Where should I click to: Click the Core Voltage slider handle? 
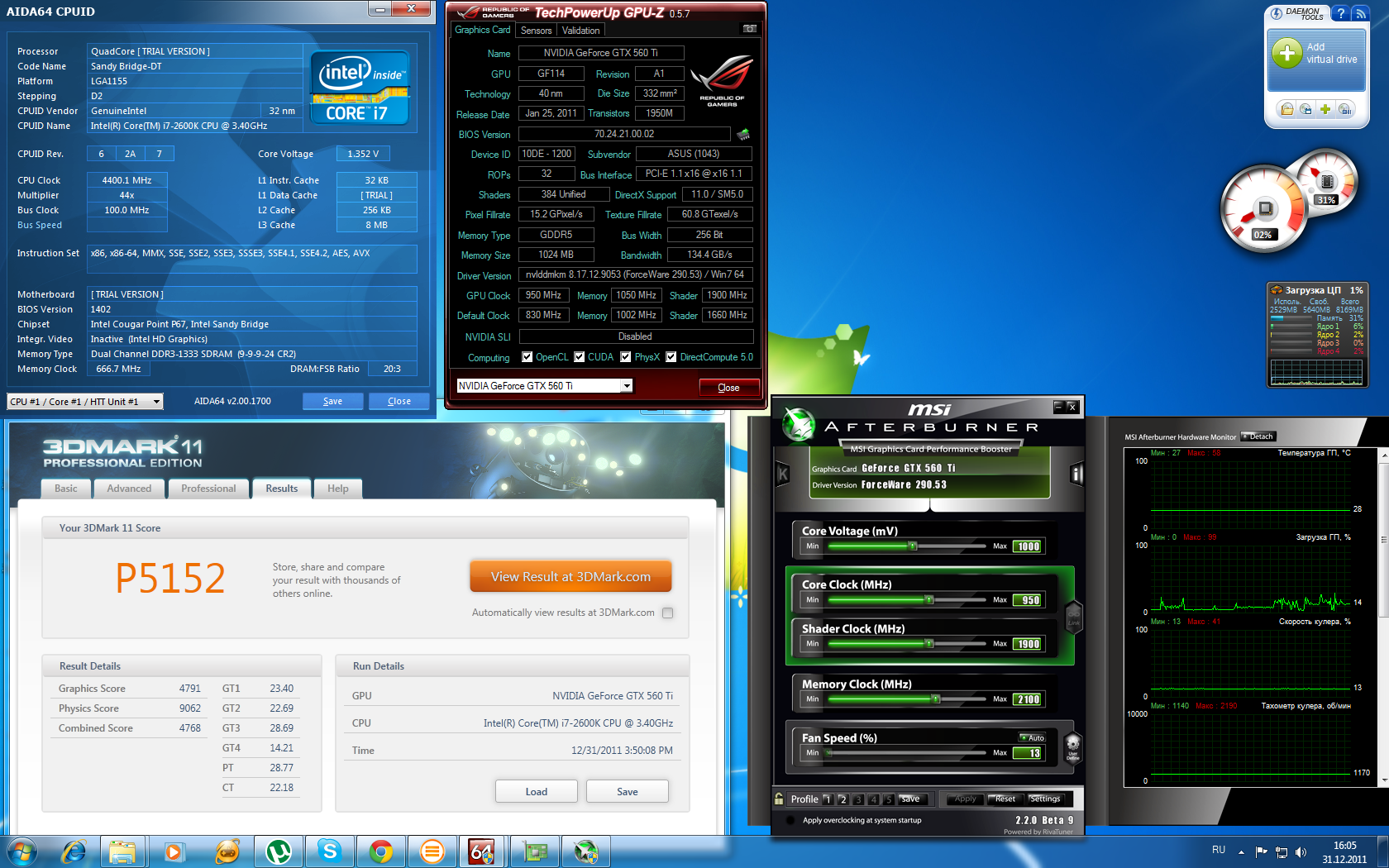pos(913,546)
